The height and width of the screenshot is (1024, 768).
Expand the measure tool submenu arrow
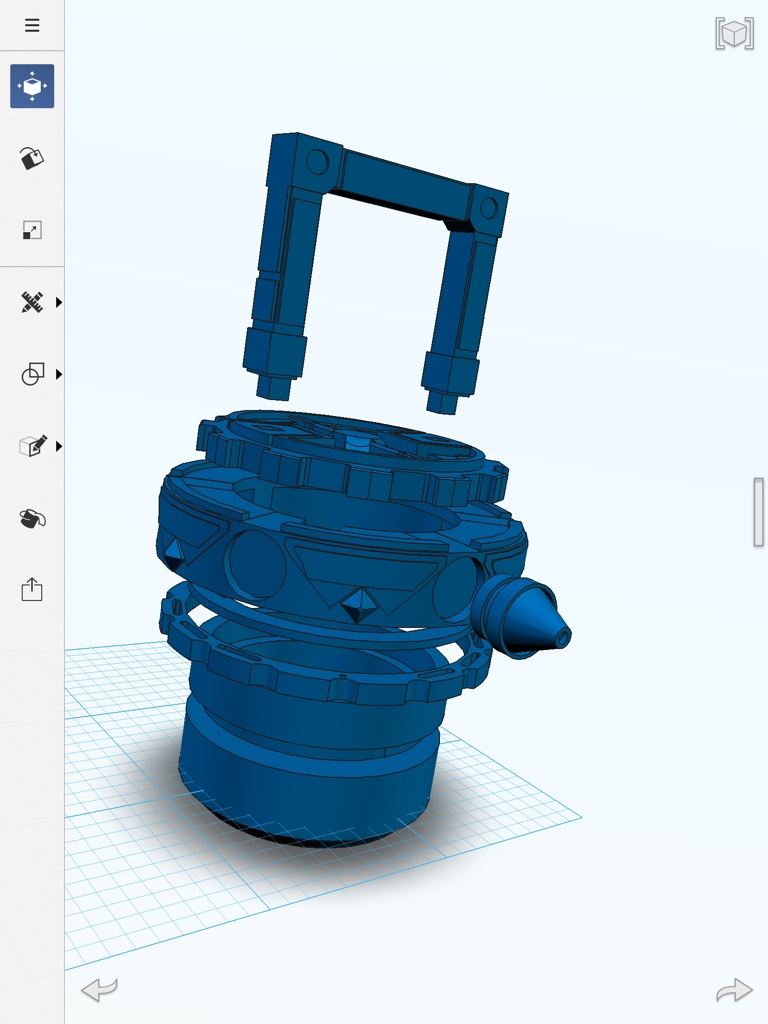[59, 302]
